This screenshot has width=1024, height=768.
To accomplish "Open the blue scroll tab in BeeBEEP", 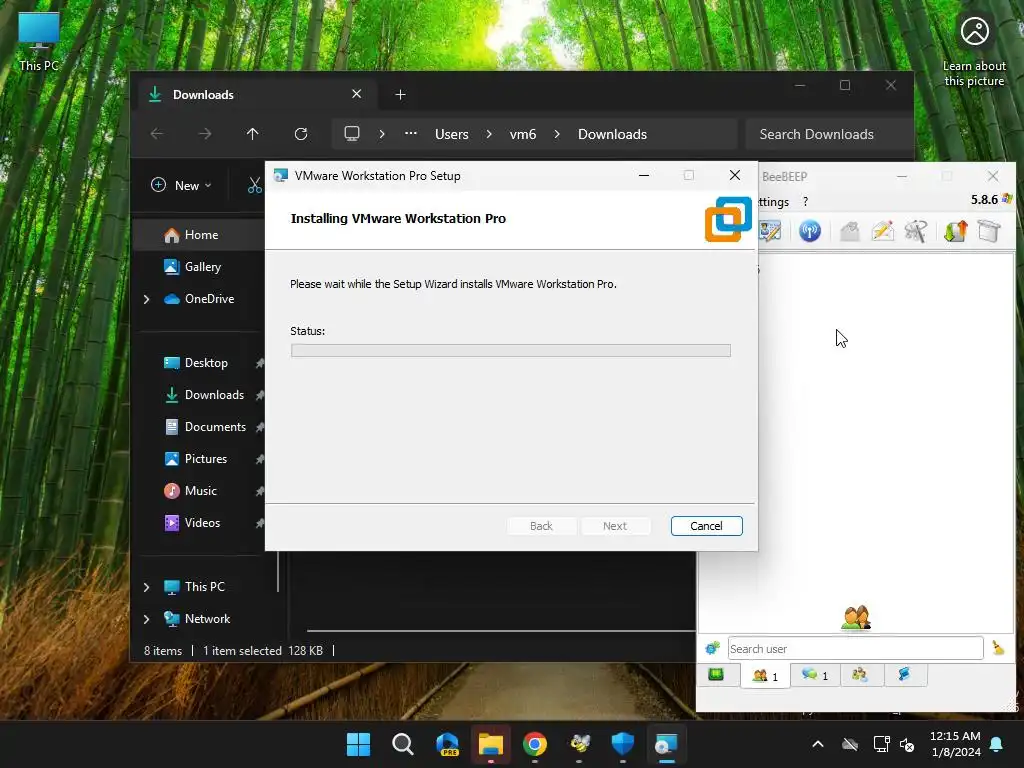I will tap(904, 675).
